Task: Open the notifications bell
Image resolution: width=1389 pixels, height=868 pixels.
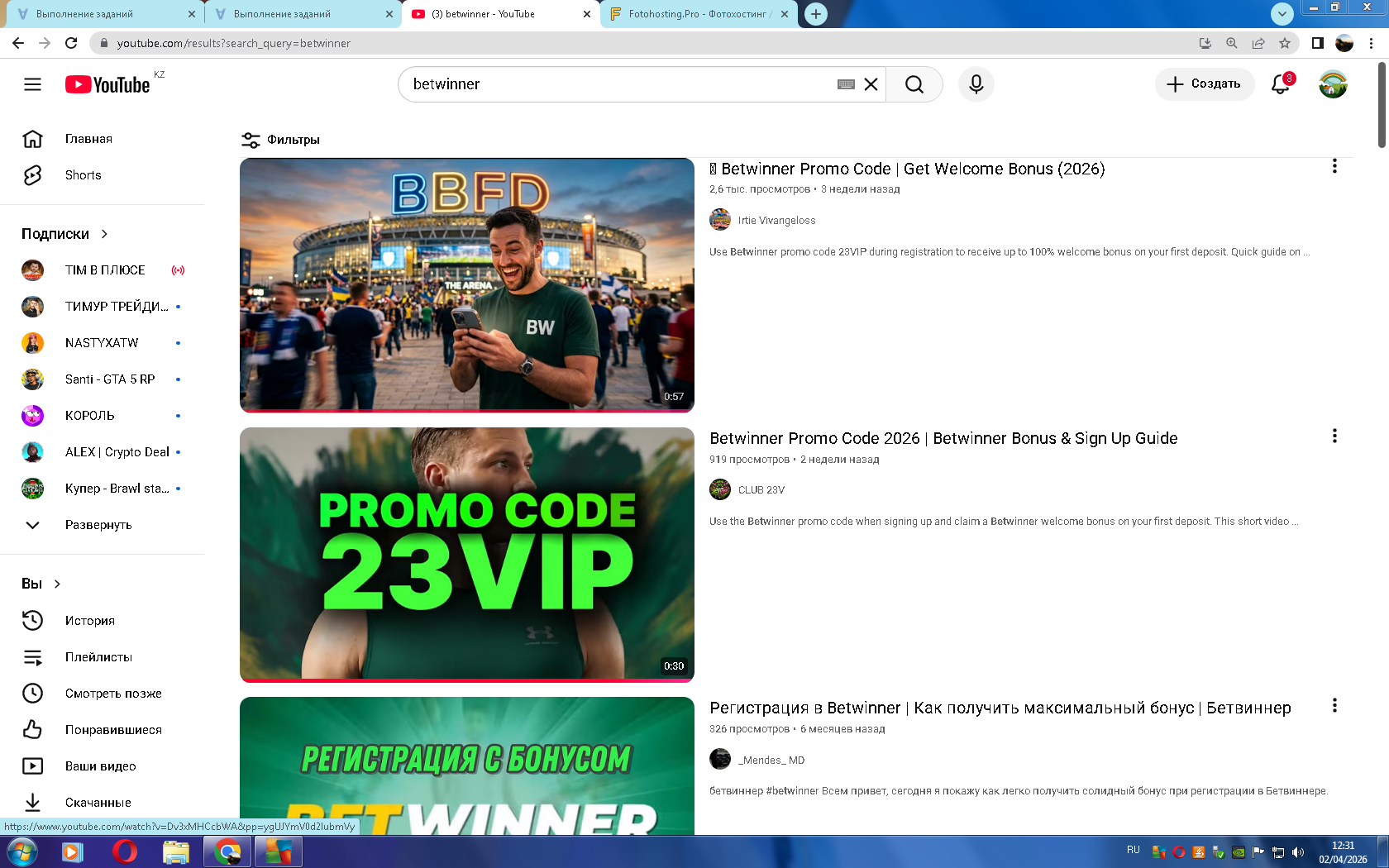Action: 1281,83
